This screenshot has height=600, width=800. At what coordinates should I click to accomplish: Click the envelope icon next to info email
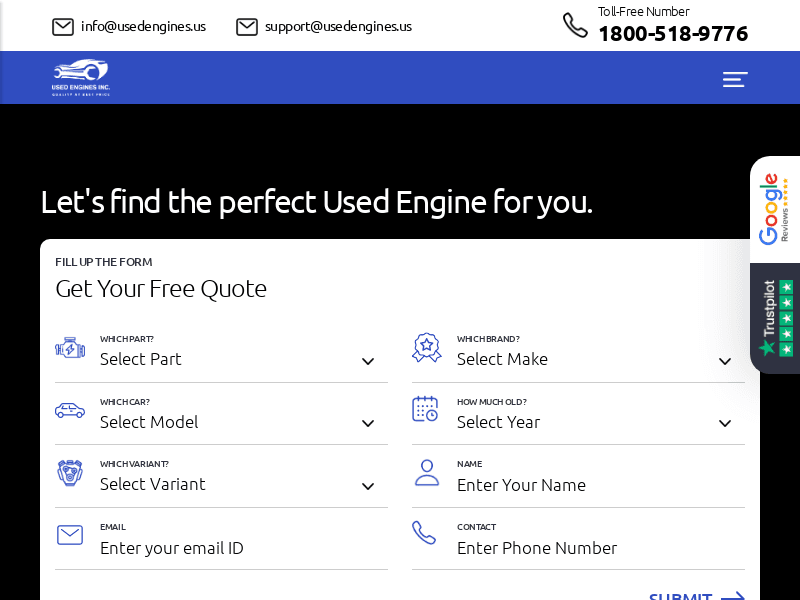click(x=63, y=27)
